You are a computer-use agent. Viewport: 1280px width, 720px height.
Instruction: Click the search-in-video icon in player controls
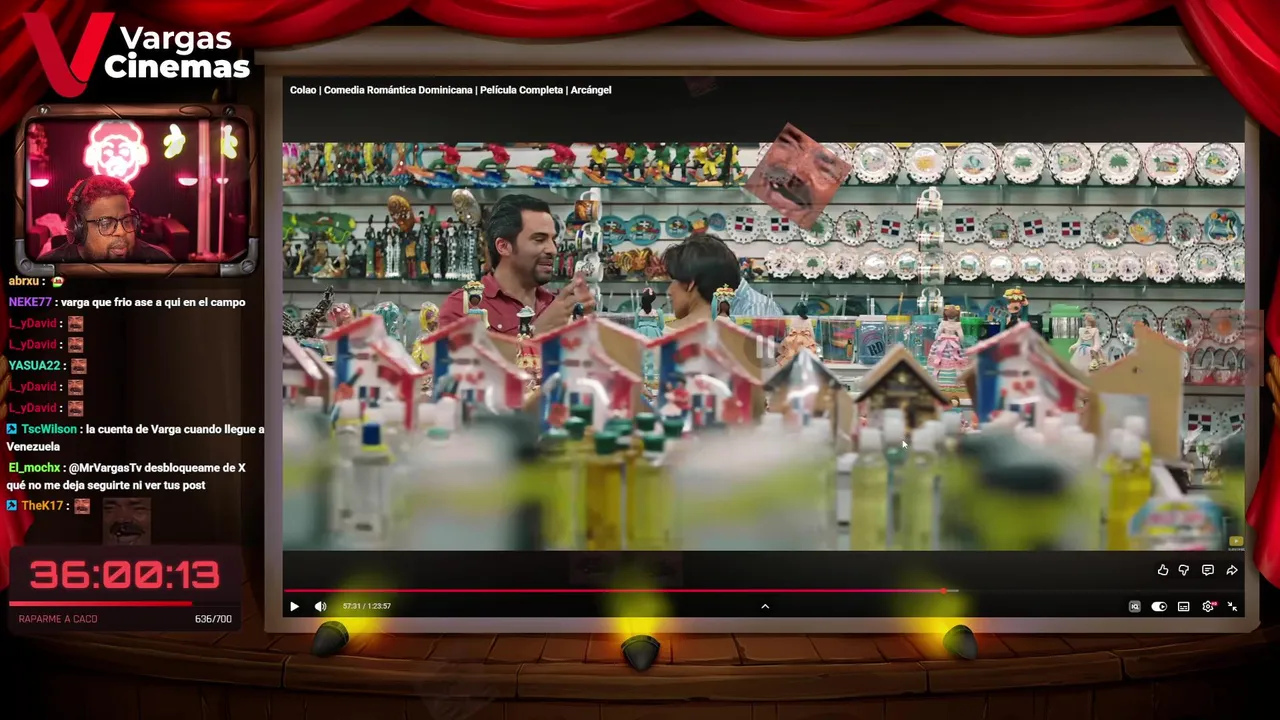1135,606
